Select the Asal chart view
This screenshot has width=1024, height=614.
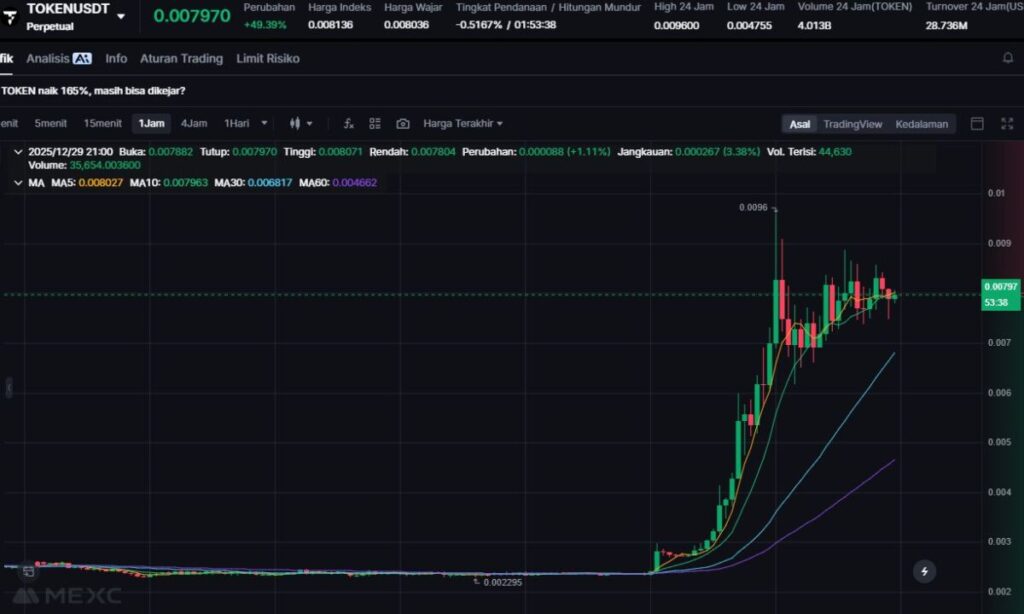point(799,124)
